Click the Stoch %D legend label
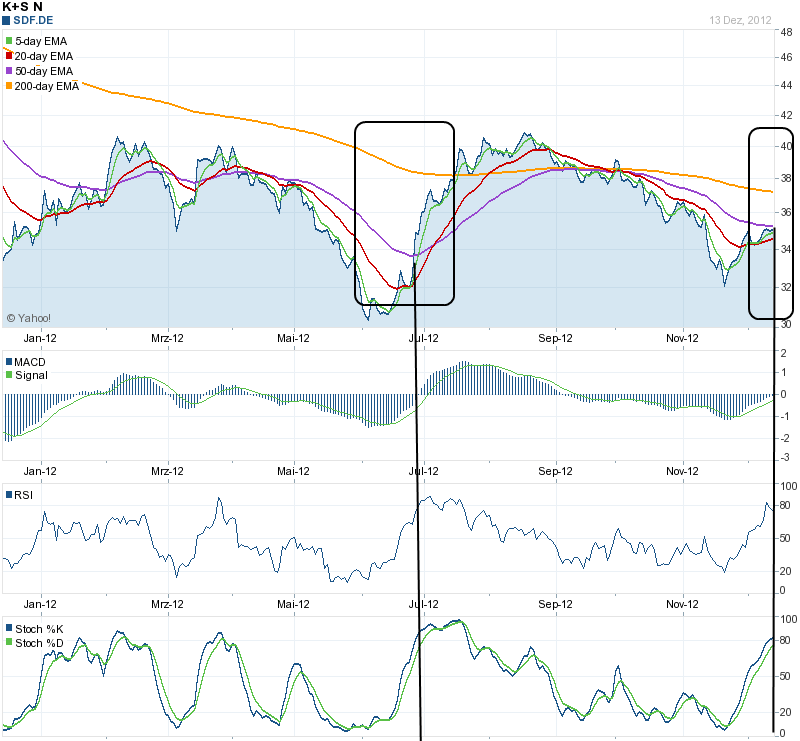This screenshot has width=800, height=741. [39, 643]
